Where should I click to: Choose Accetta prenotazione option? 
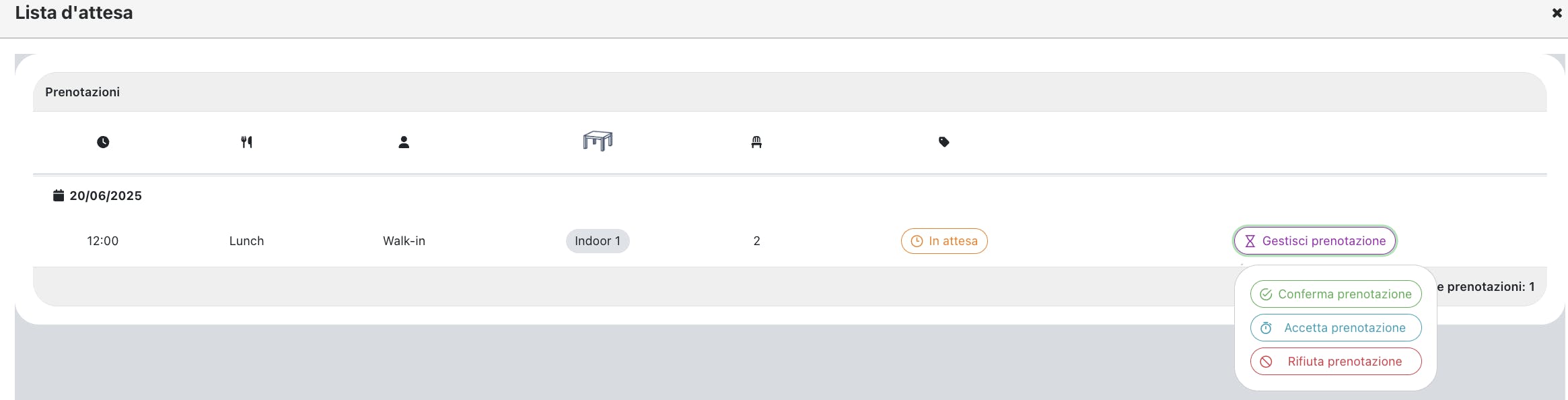[1336, 328]
